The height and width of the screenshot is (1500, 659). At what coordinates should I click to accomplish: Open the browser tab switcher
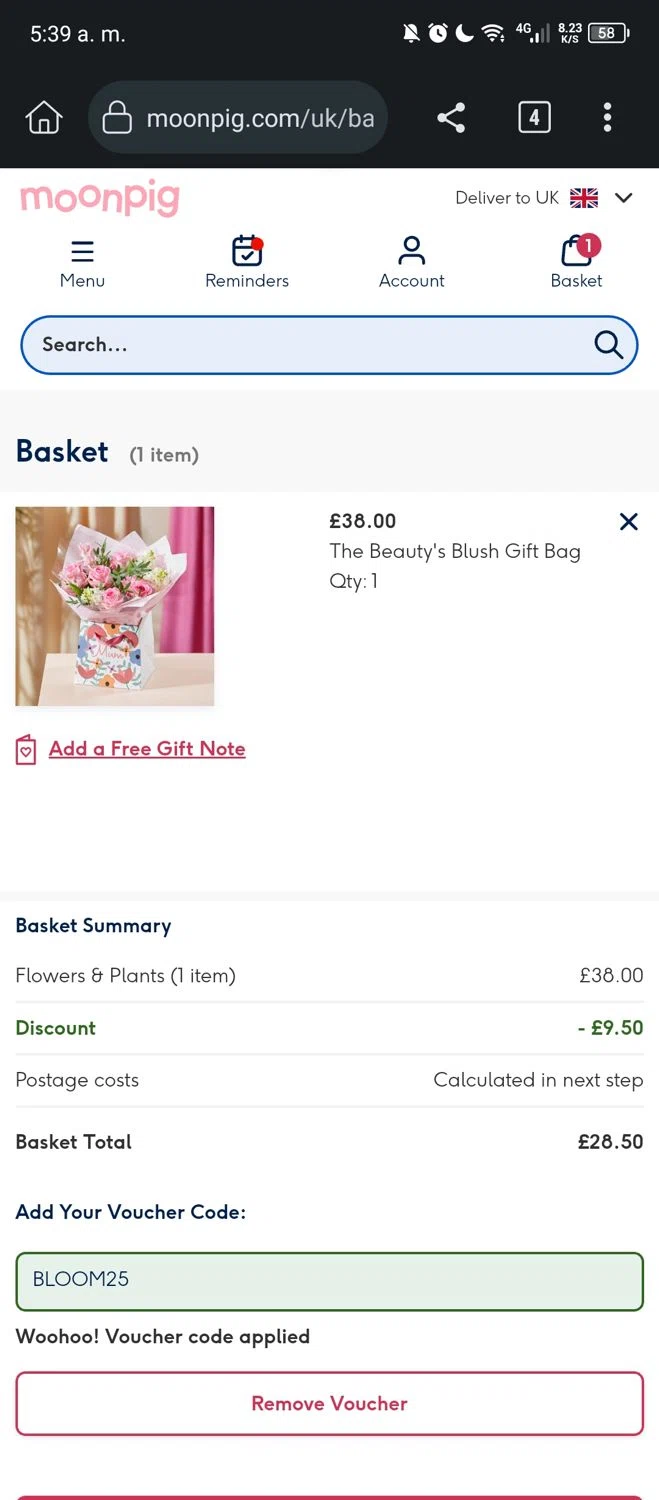click(x=534, y=118)
